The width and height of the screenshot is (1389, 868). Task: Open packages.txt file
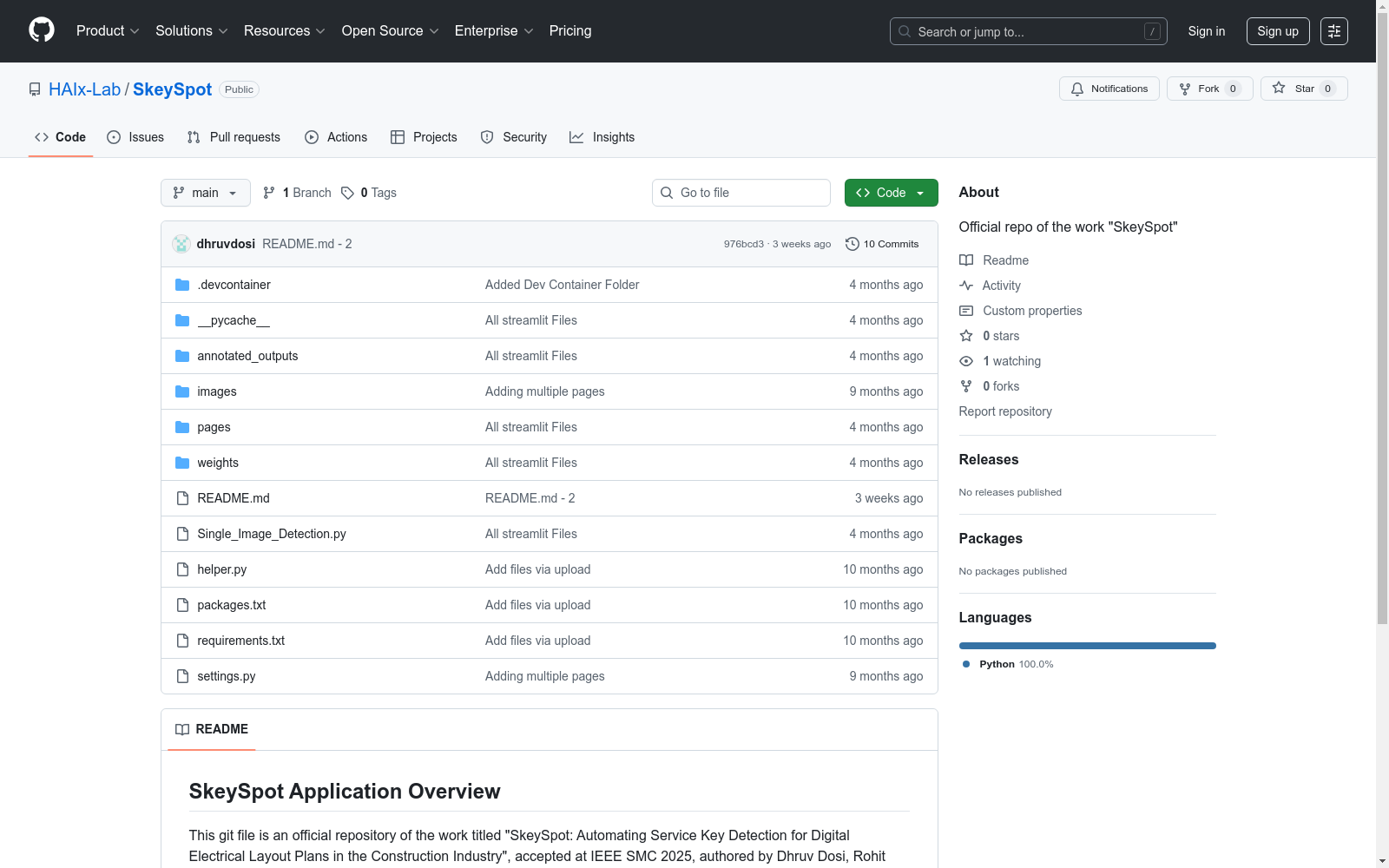tap(231, 605)
